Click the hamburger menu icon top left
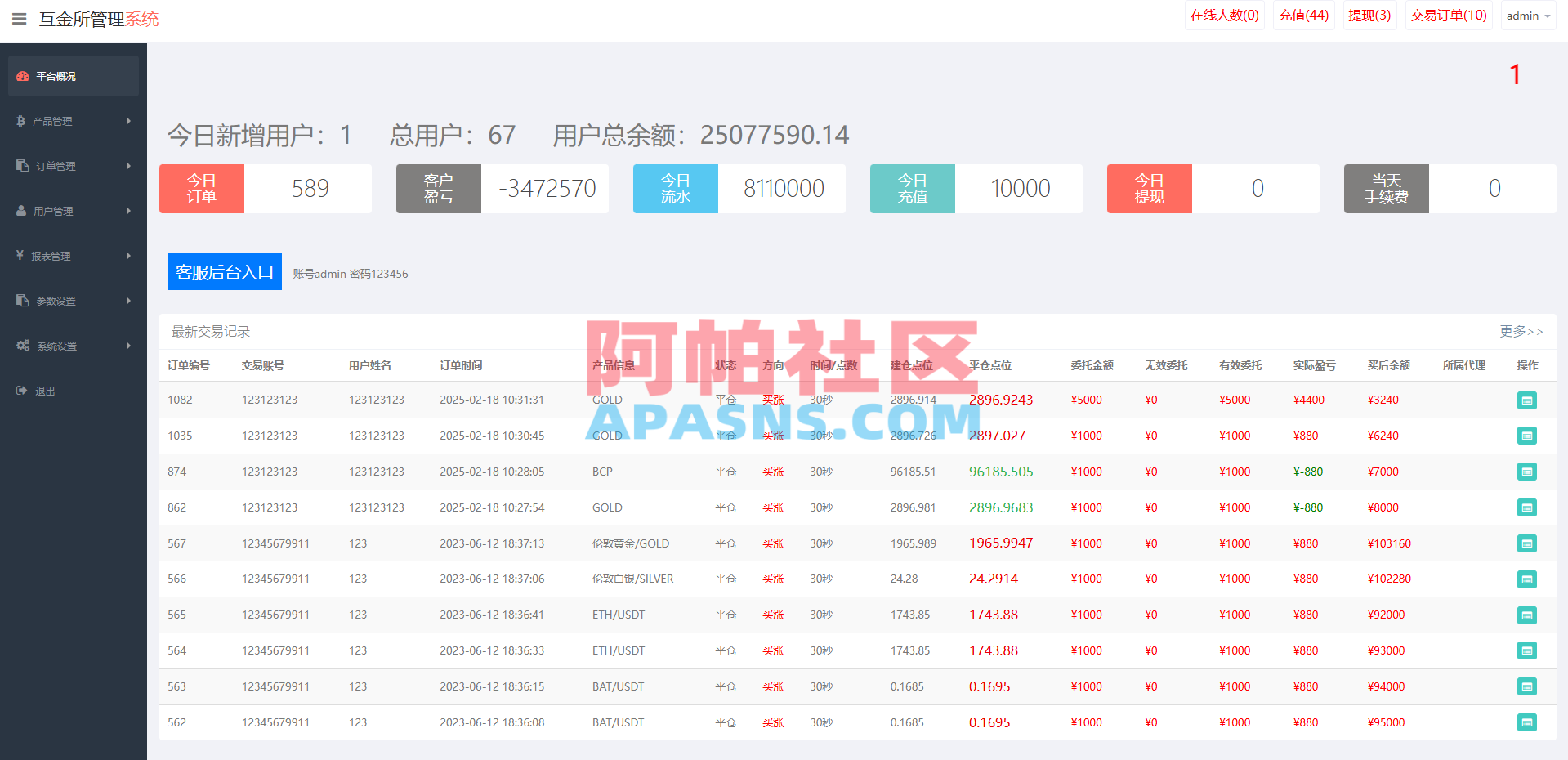Viewport: 1568px width, 760px height. click(19, 19)
